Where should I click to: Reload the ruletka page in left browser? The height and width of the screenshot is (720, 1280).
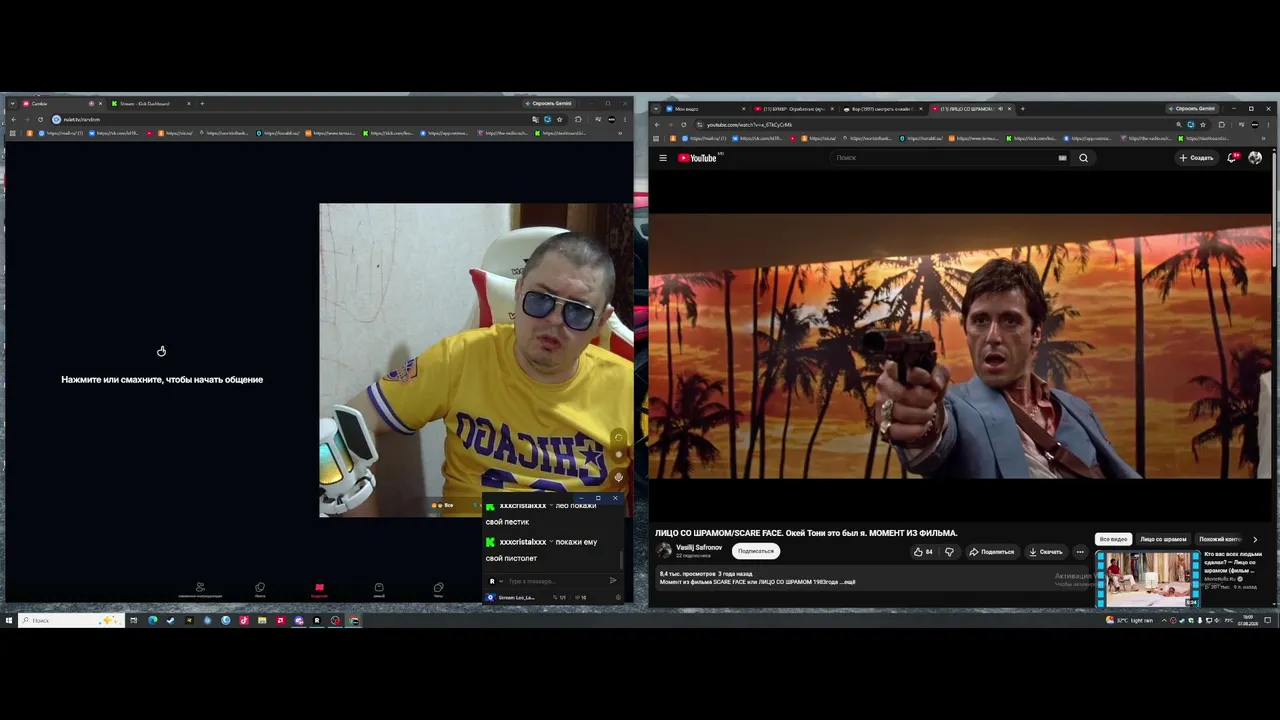[41, 120]
